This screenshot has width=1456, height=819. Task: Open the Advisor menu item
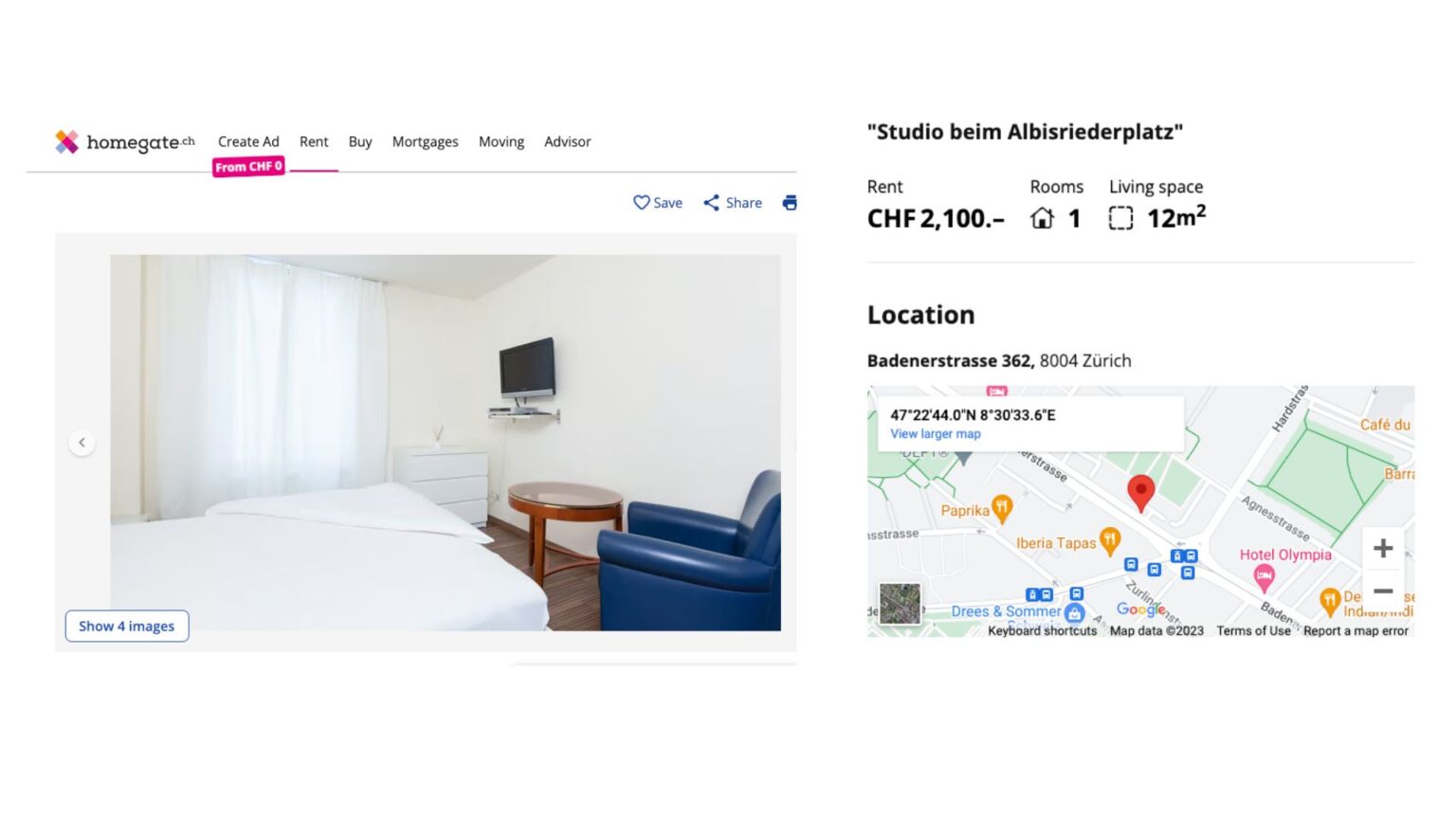[568, 142]
